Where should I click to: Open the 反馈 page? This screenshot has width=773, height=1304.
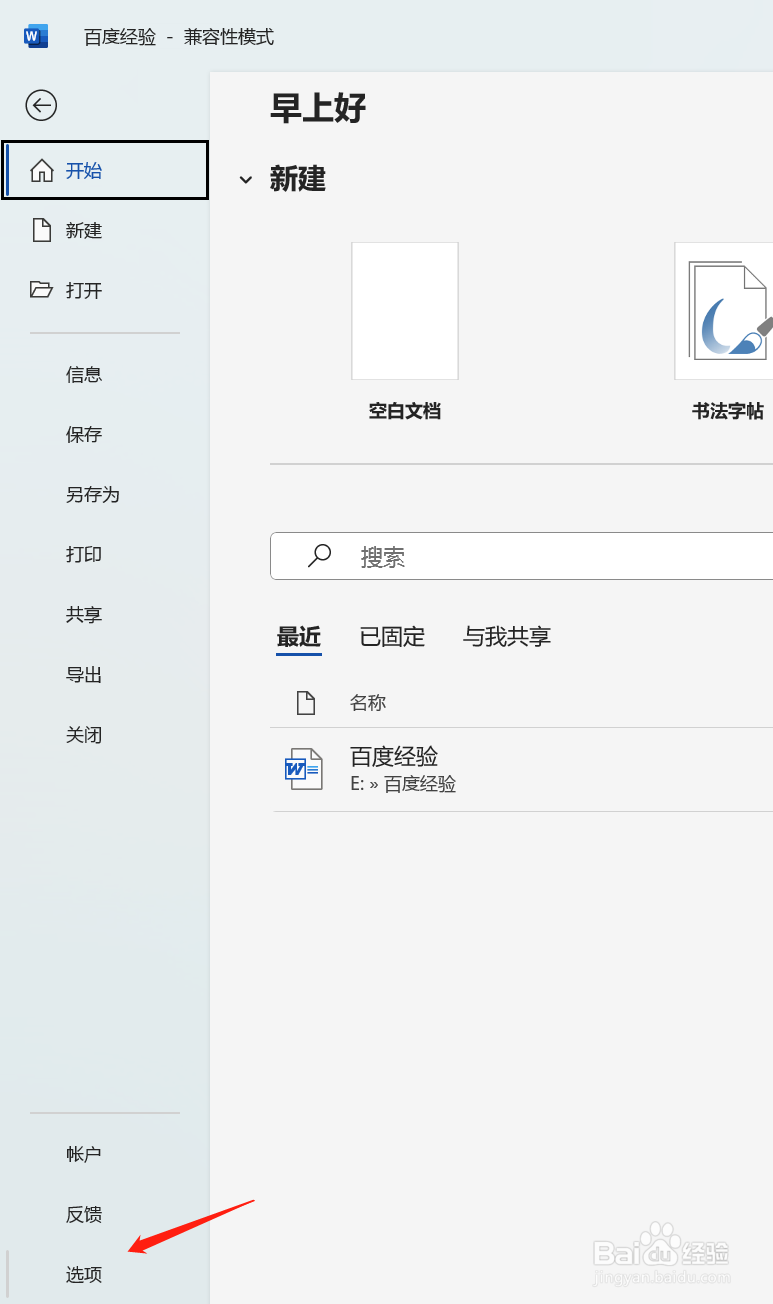105,1215
